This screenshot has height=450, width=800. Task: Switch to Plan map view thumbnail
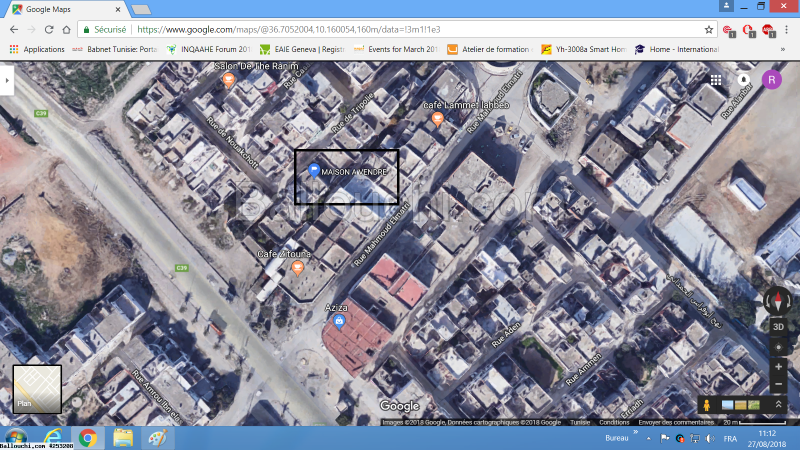(x=37, y=389)
